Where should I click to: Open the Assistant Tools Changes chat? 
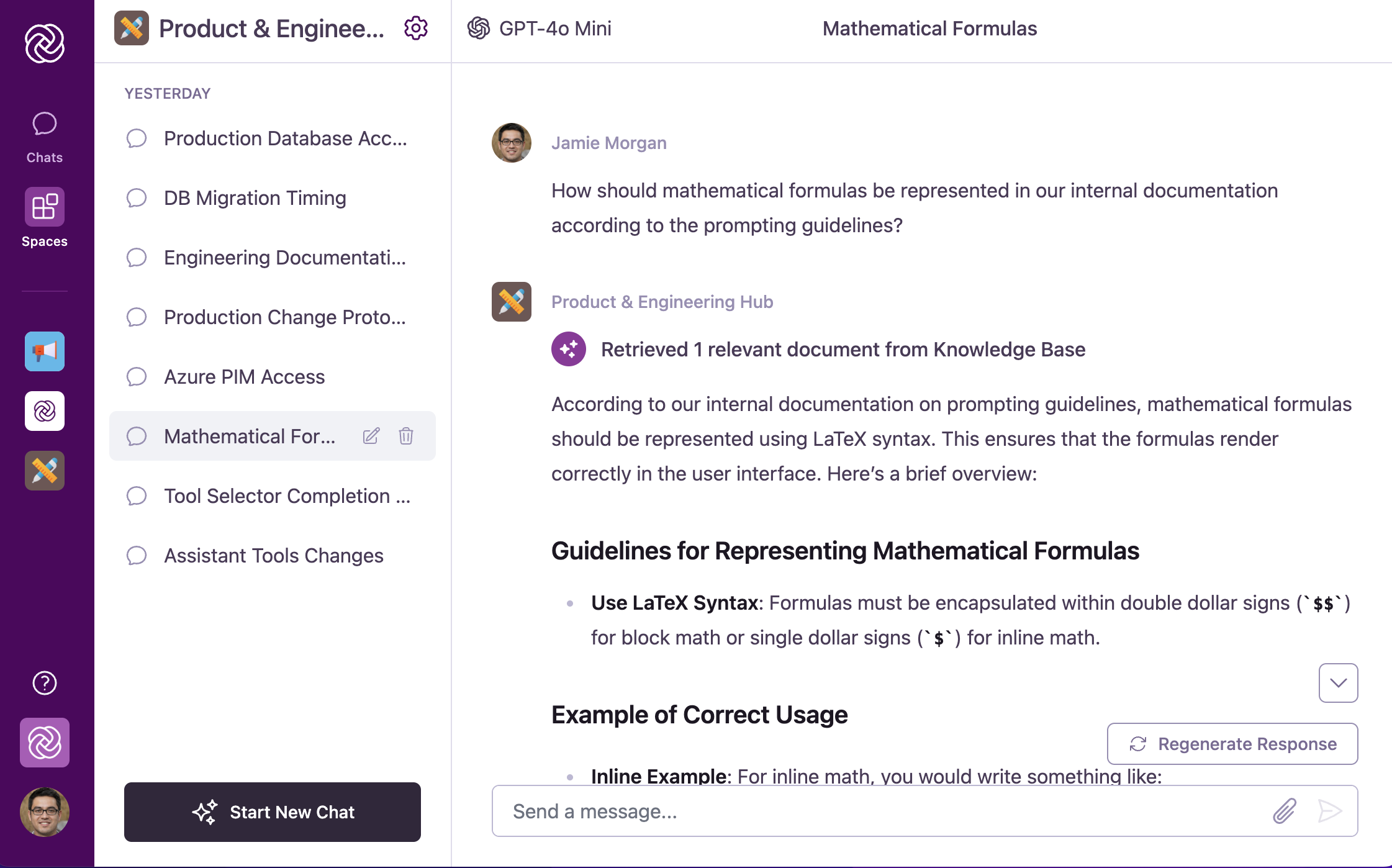(273, 556)
